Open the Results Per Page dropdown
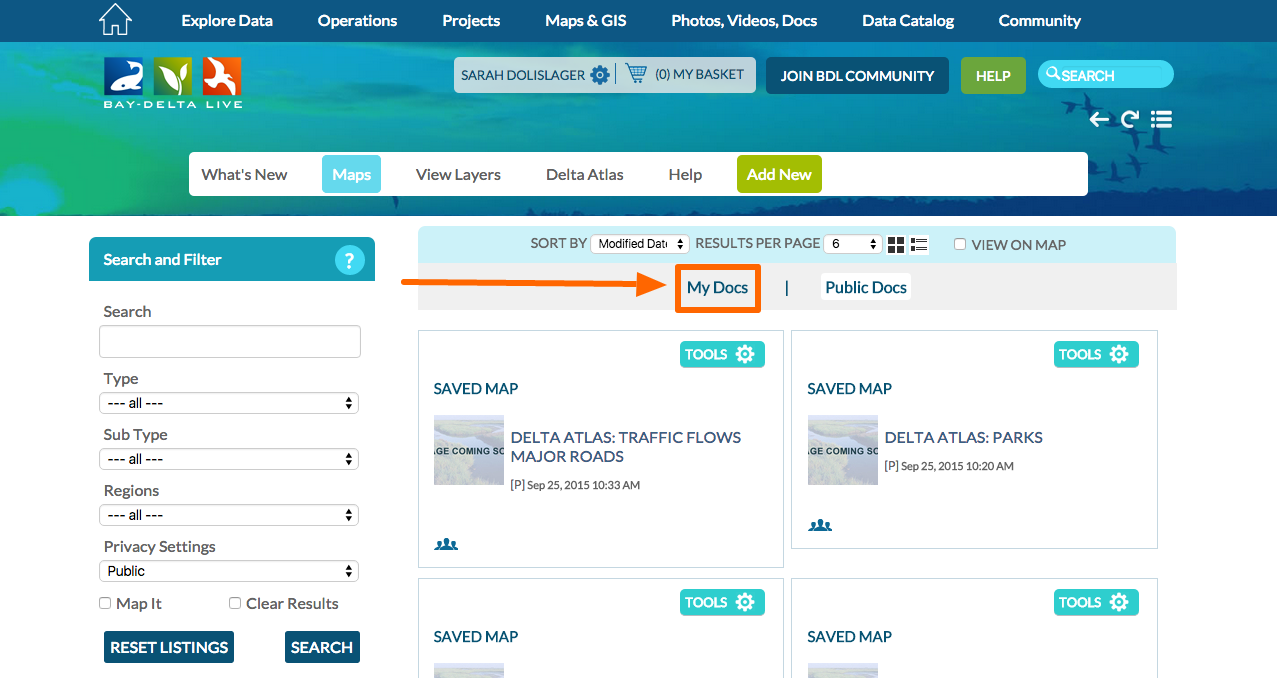Viewport: 1277px width, 678px height. [852, 244]
